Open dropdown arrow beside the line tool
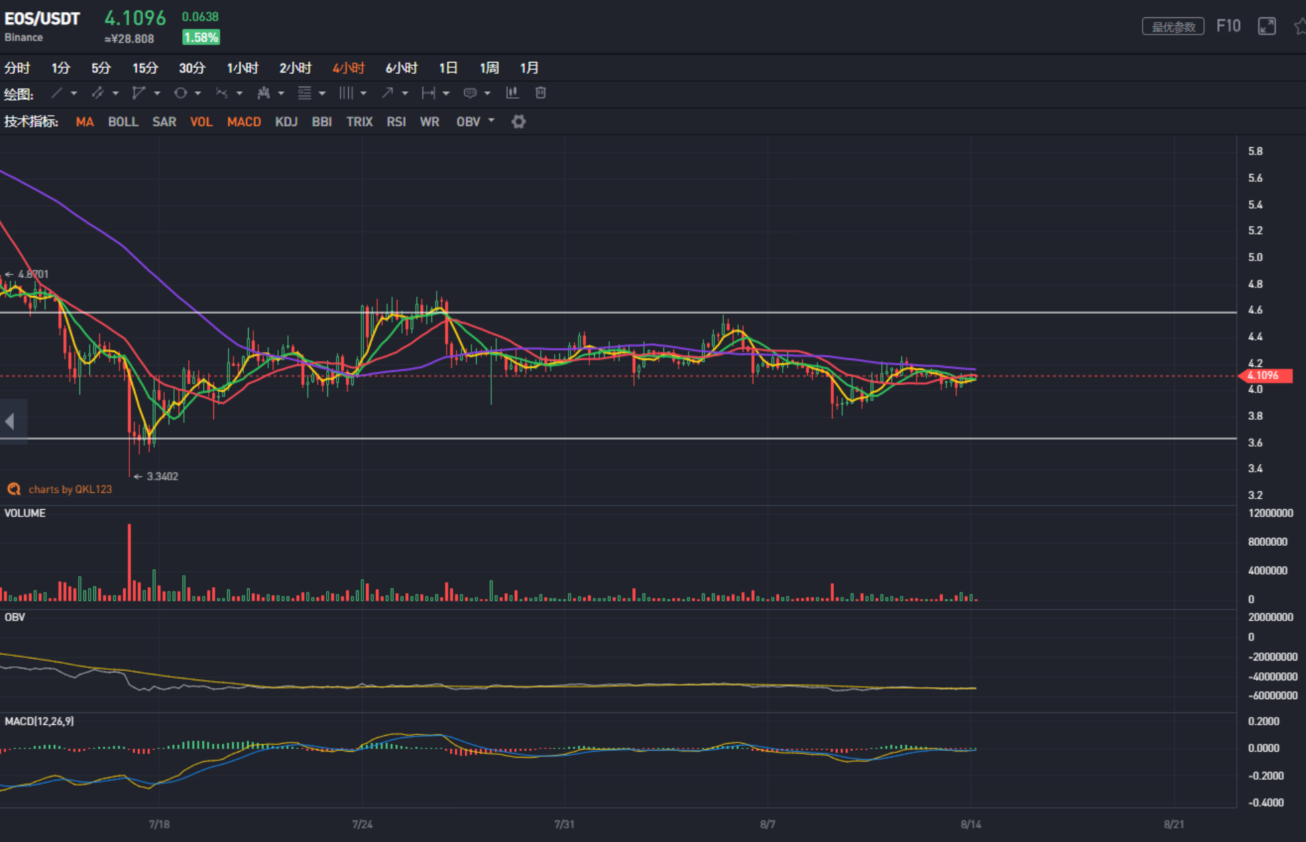This screenshot has height=842, width=1306. point(74,94)
